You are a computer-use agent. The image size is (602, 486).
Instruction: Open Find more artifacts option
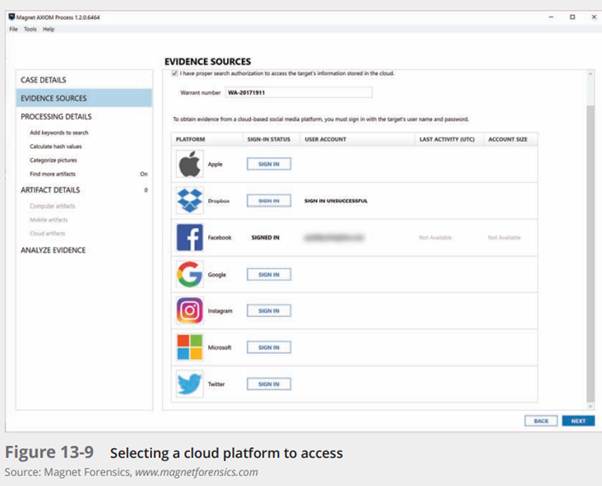pyautogui.click(x=53, y=174)
